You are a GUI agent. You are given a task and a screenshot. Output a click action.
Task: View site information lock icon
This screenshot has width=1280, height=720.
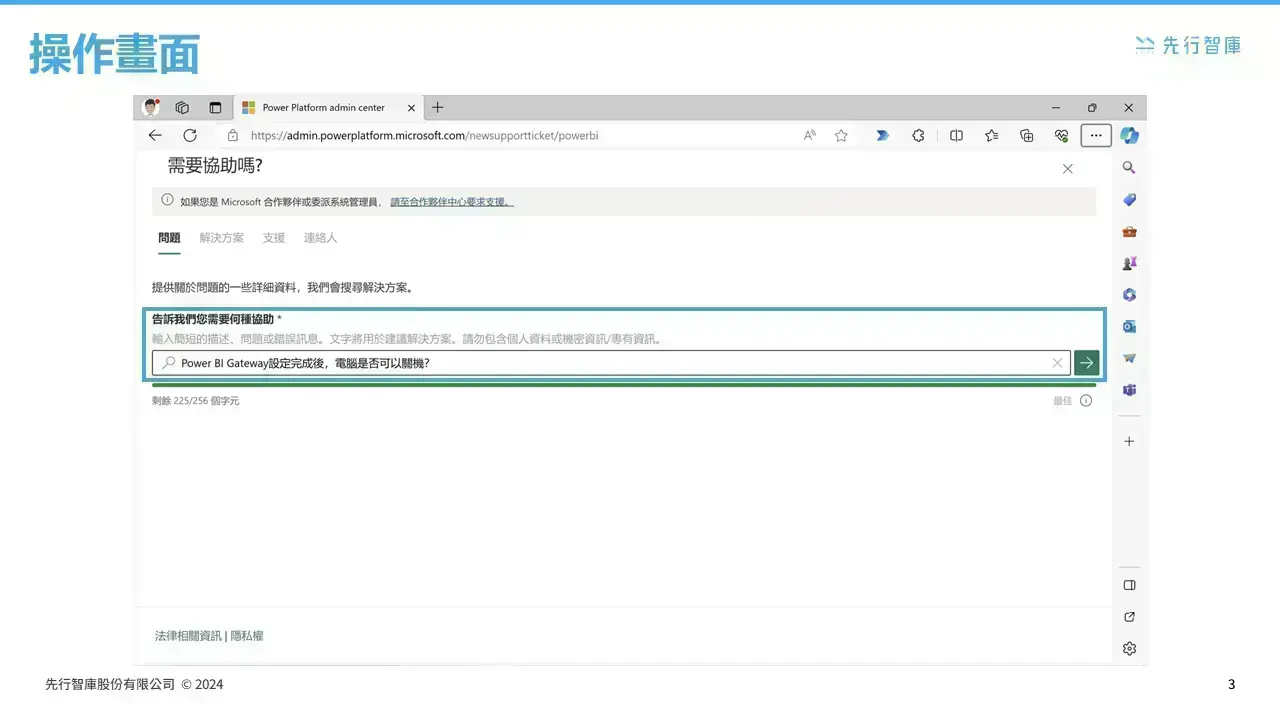[x=233, y=136]
